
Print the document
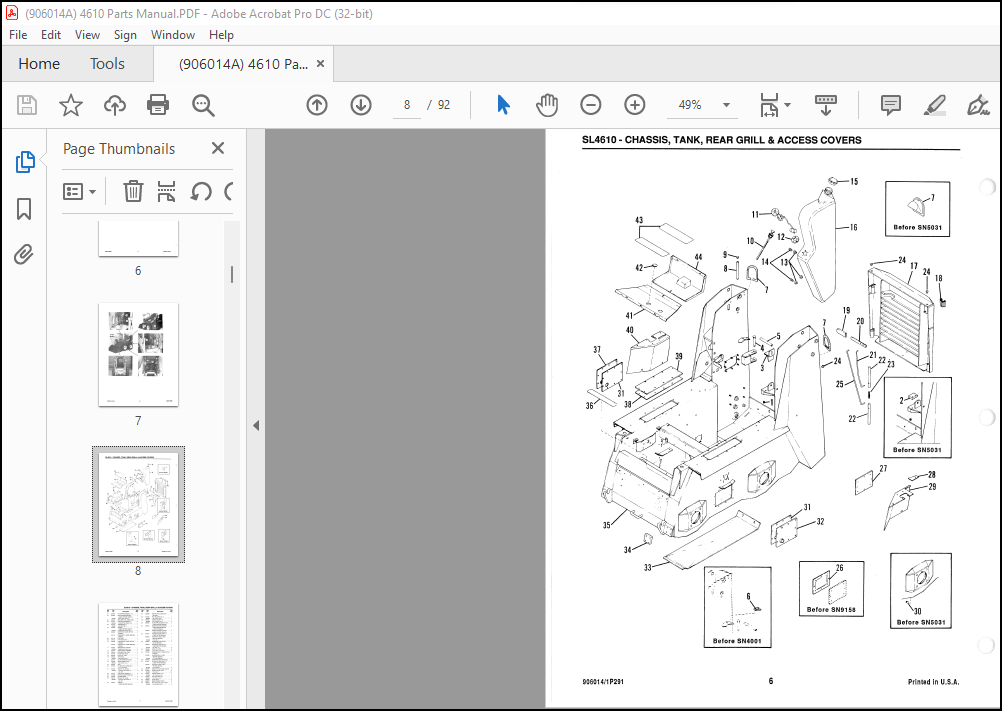158,105
